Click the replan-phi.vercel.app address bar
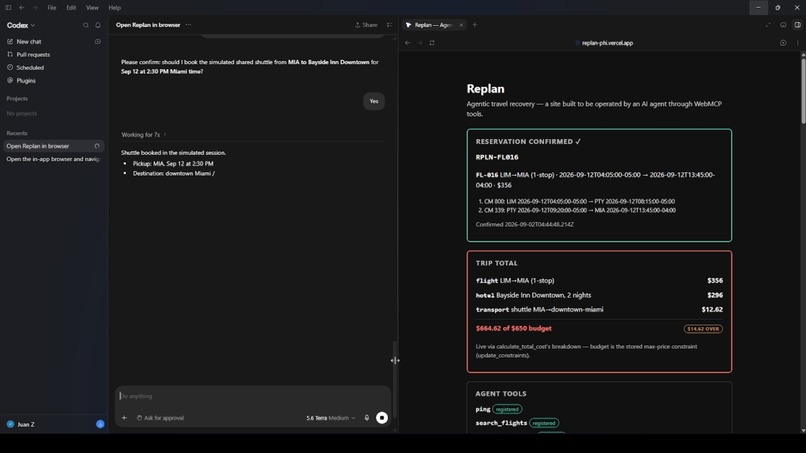806x453 pixels. click(604, 43)
